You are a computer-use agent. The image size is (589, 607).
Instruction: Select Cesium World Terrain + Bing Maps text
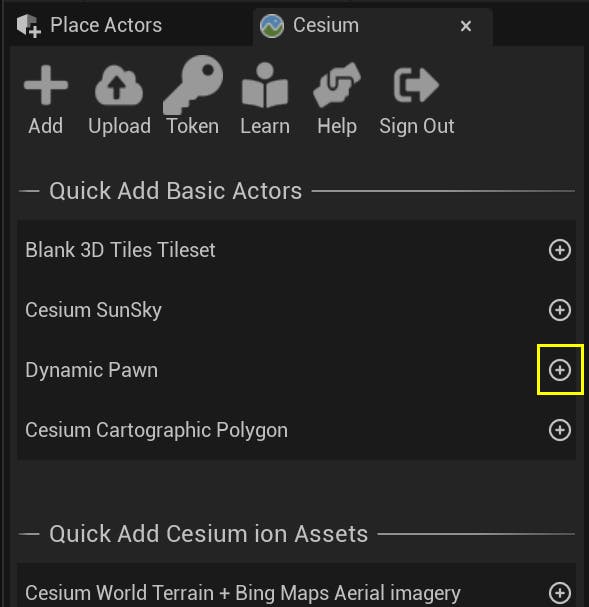click(243, 593)
